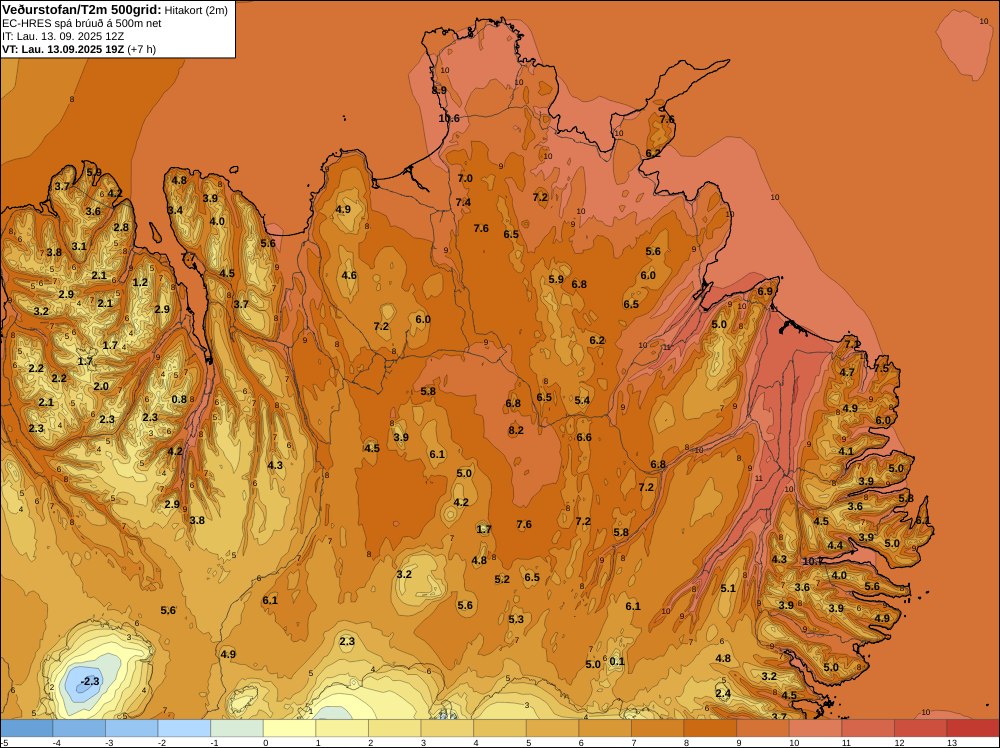Click the legend swatch between -1 and 0
The image size is (1000, 748).
tap(237, 728)
